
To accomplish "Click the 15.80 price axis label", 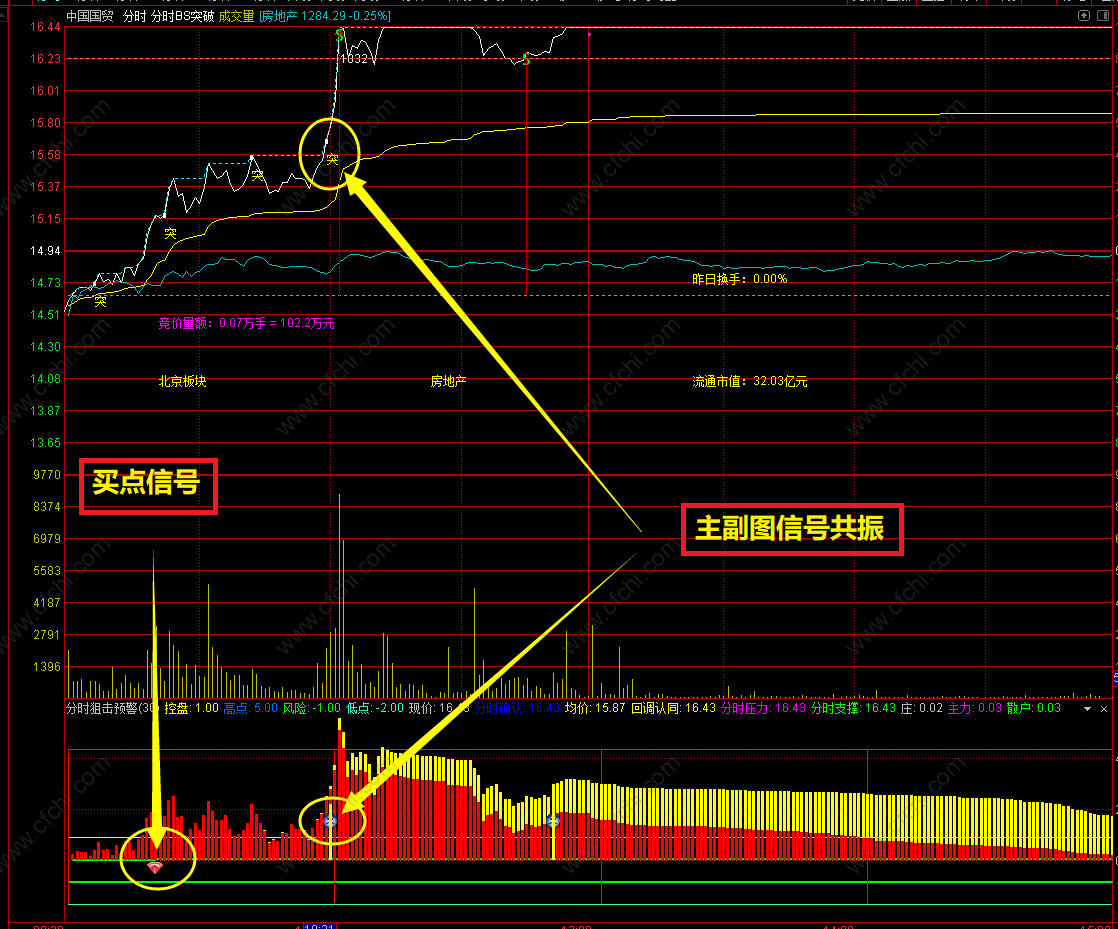I will 45,123.
